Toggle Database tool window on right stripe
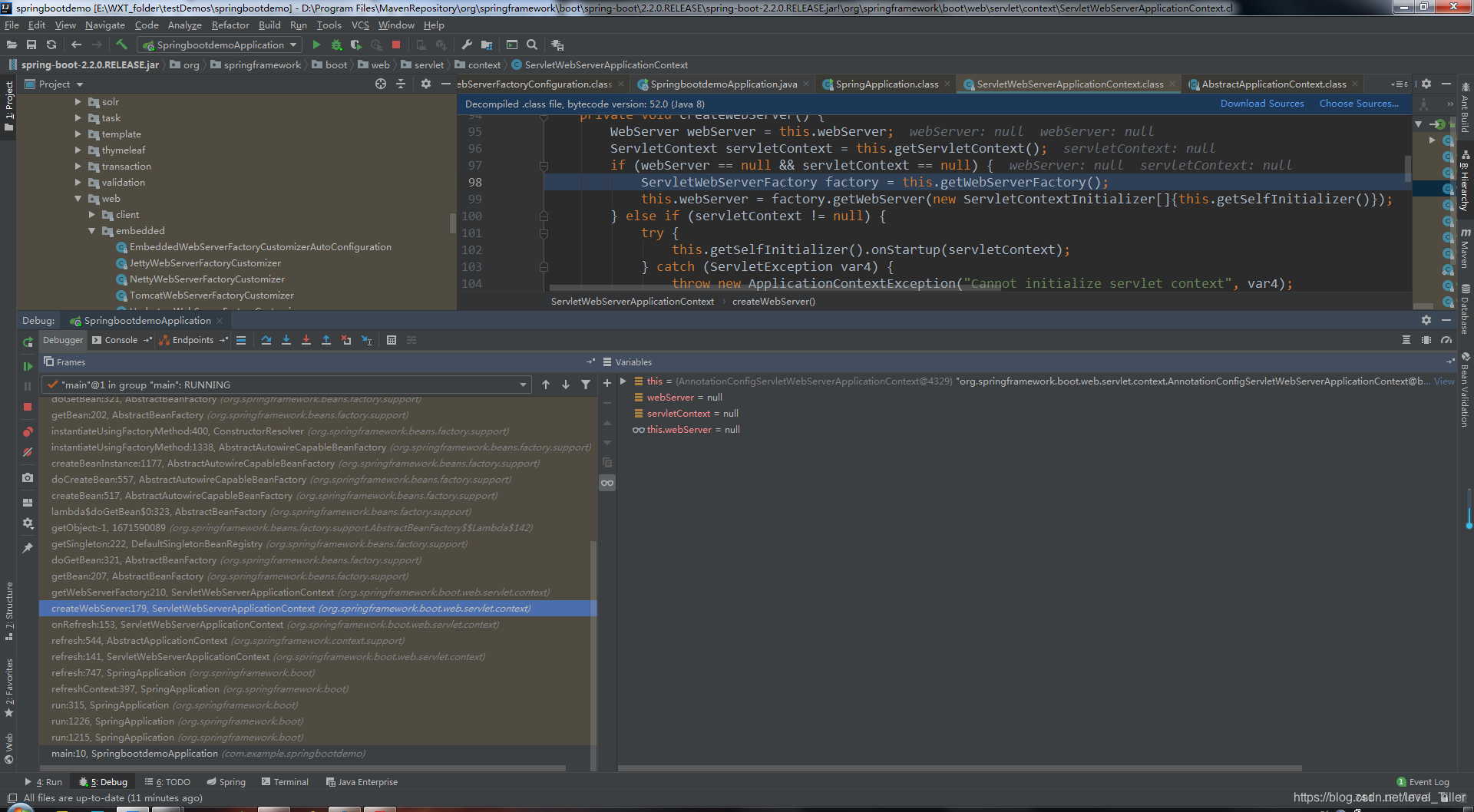Image resolution: width=1474 pixels, height=812 pixels. (x=1465, y=309)
